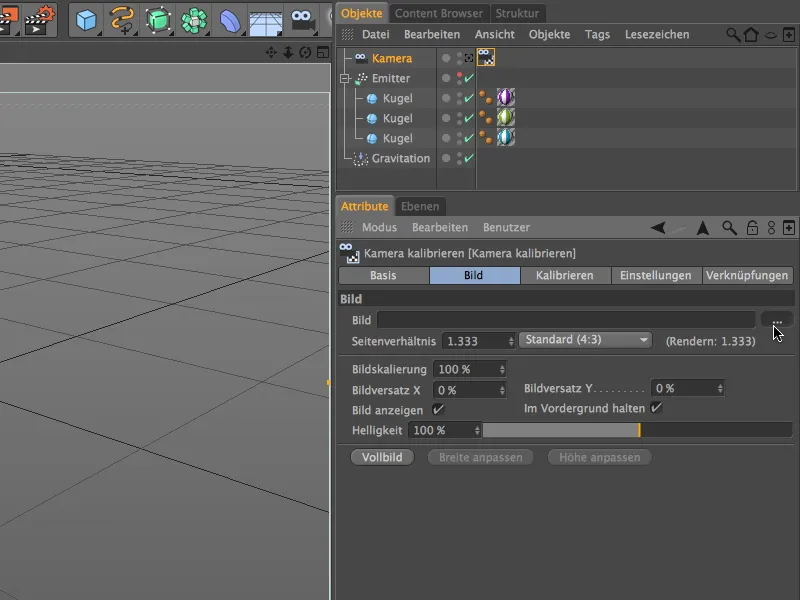Click the Höhe anpassen button
Viewport: 800px width, 600px height.
pyautogui.click(x=599, y=457)
